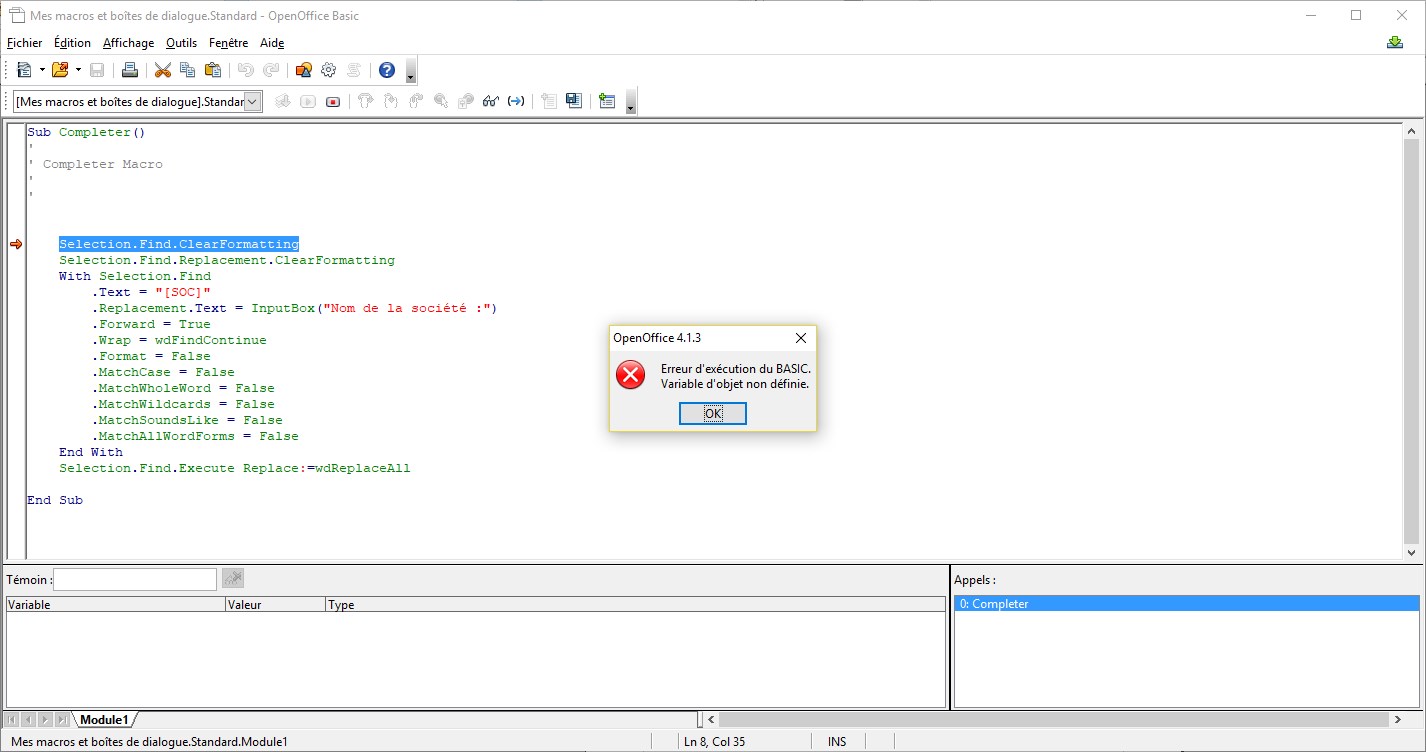Click the Témoin watch input field
This screenshot has height=752, width=1426.
135,579
